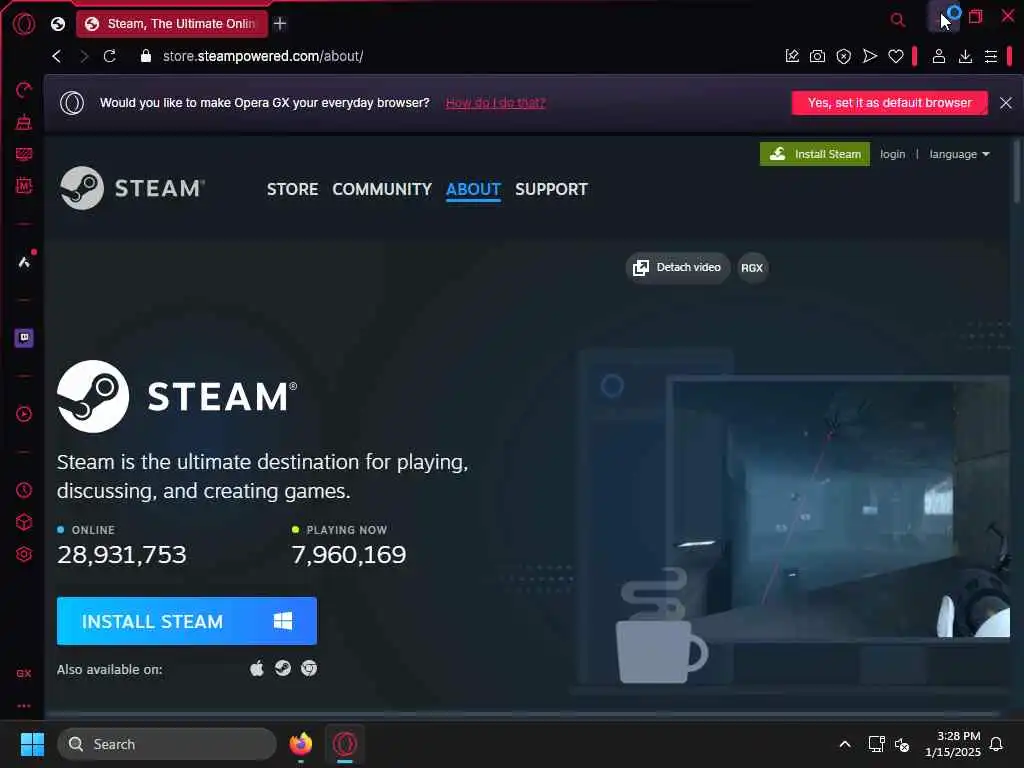The height and width of the screenshot is (768, 1024).
Task: Click the Detach video button
Action: pyautogui.click(x=677, y=268)
